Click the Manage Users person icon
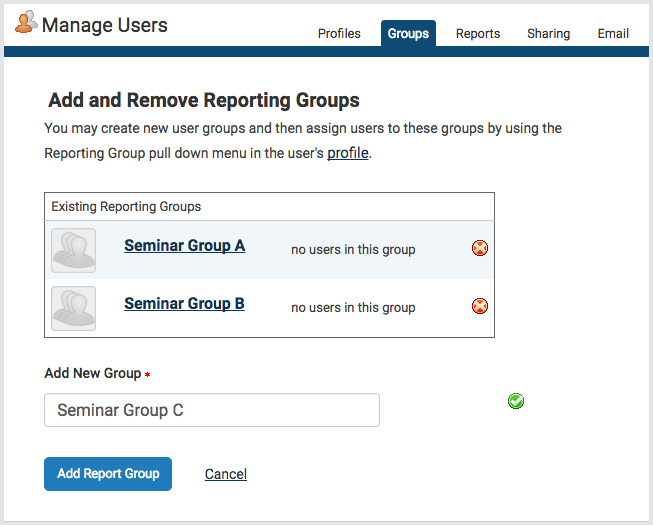653x525 pixels. (x=26, y=22)
